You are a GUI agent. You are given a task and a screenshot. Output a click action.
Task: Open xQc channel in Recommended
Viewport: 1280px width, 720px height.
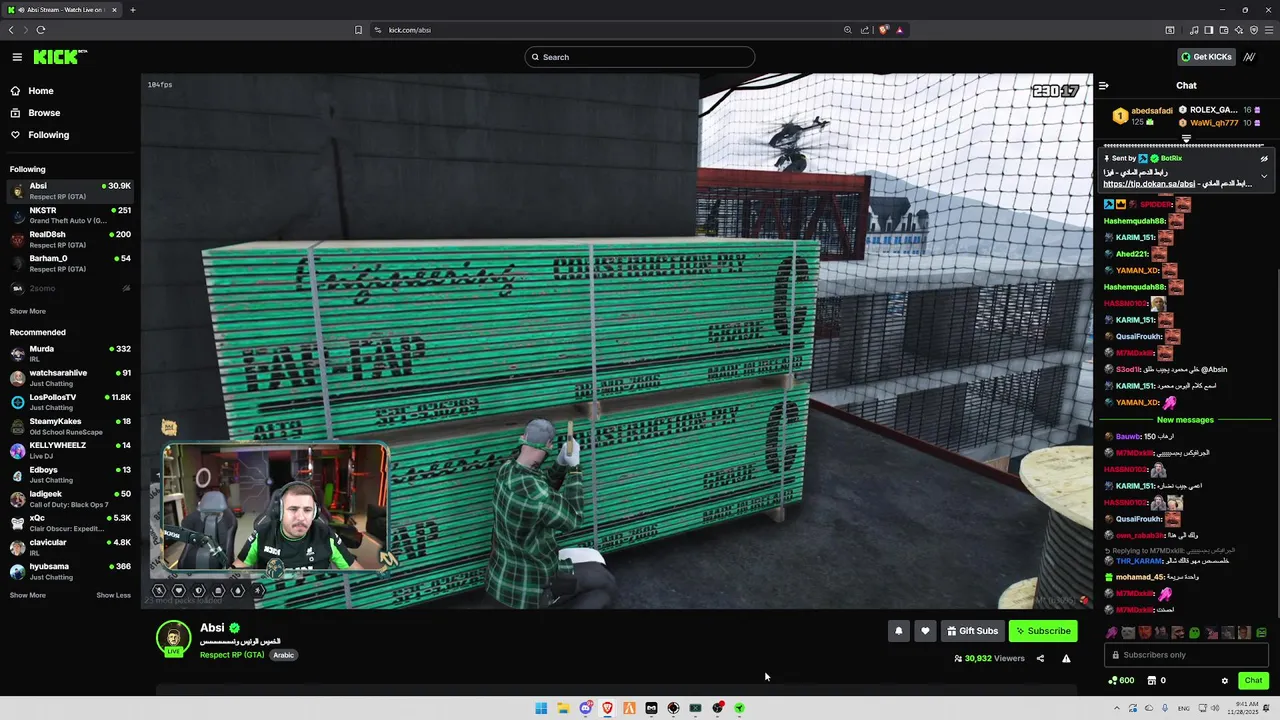pos(70,523)
